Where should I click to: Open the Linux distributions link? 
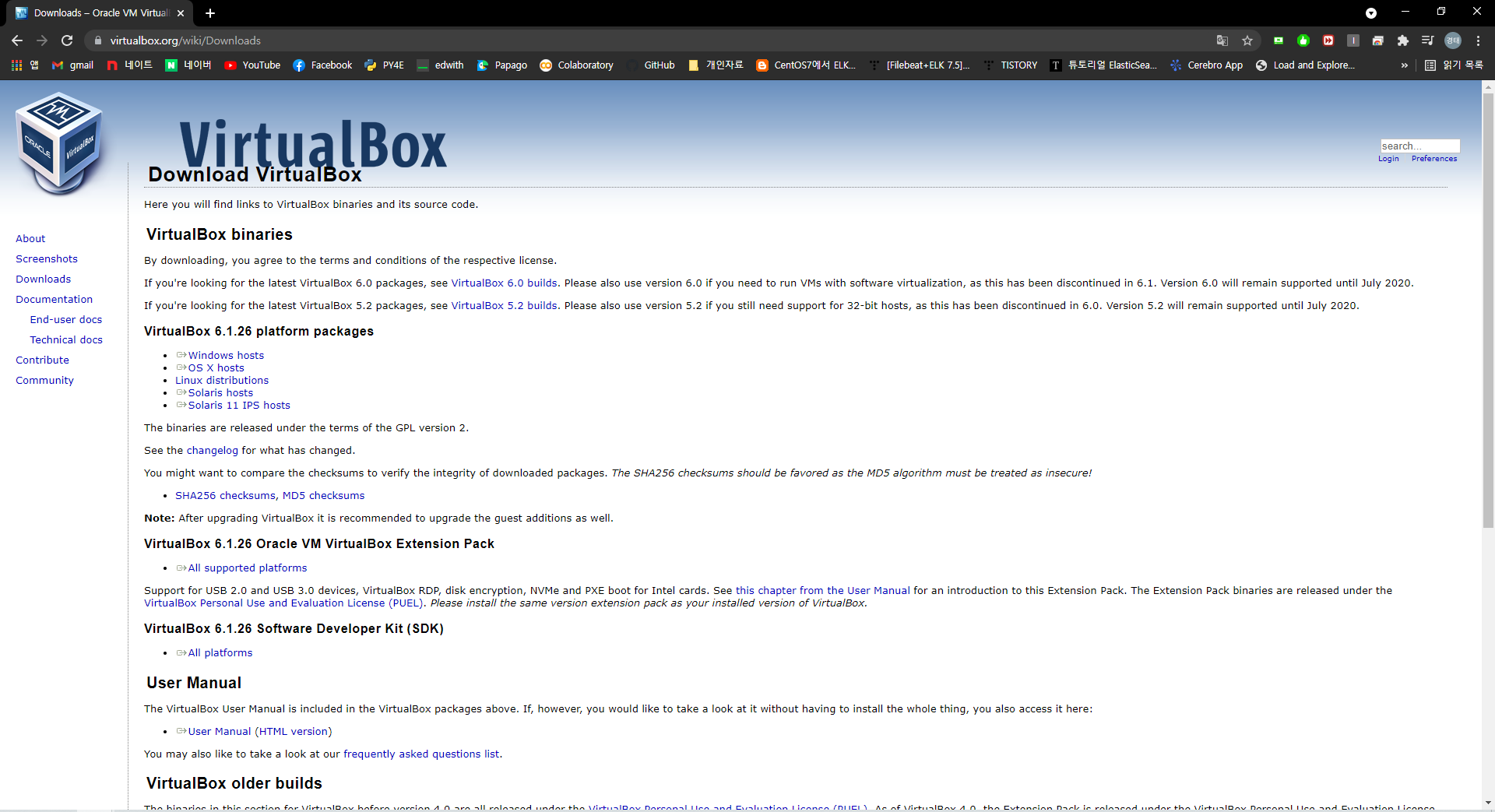tap(222, 380)
